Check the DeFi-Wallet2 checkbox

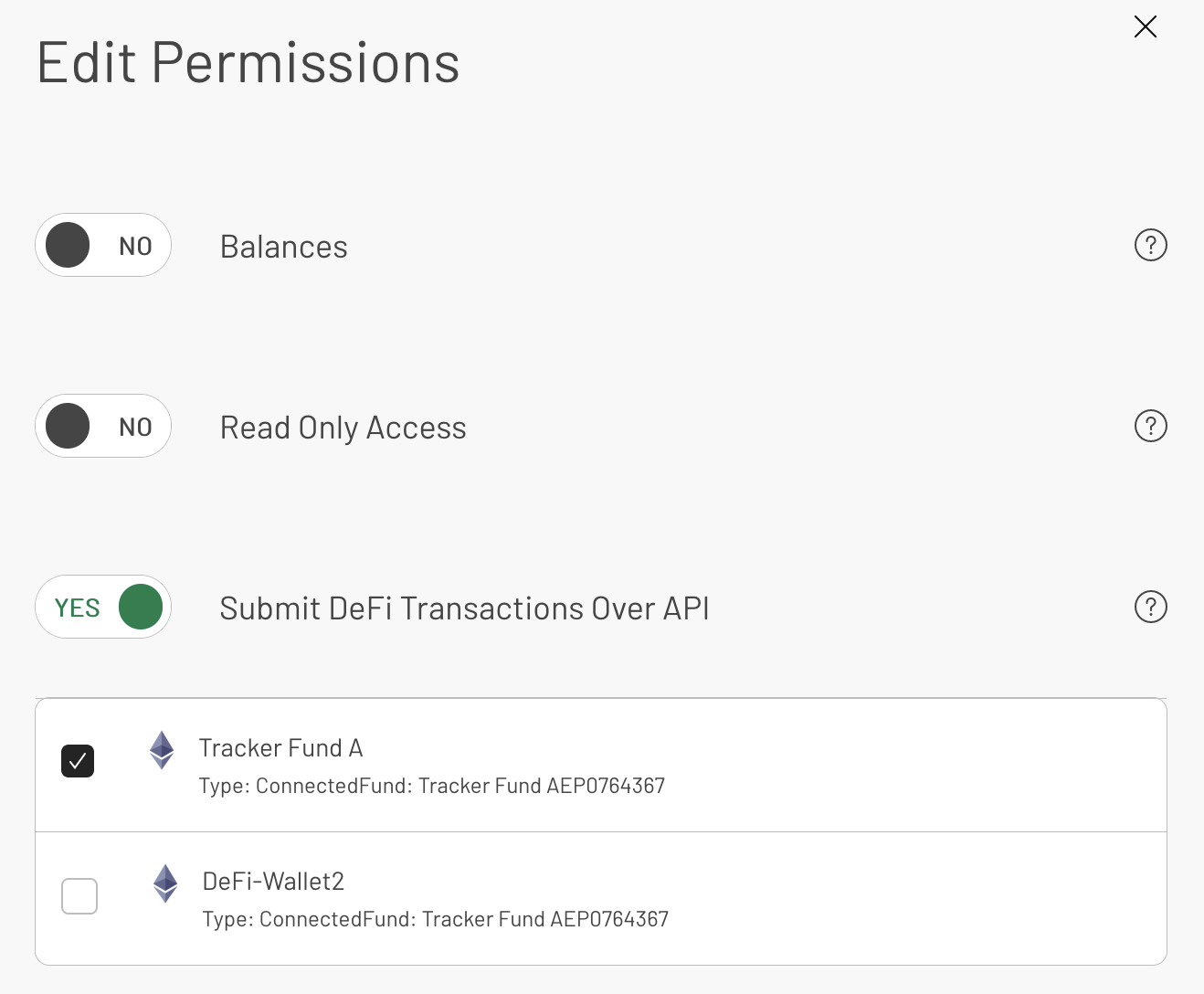coord(79,896)
